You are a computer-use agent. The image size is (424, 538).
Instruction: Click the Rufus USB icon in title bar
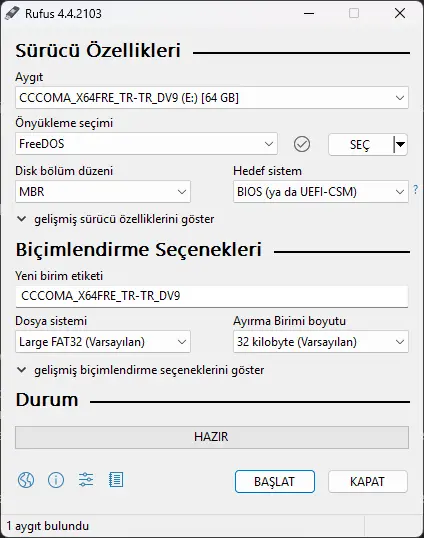[12, 14]
